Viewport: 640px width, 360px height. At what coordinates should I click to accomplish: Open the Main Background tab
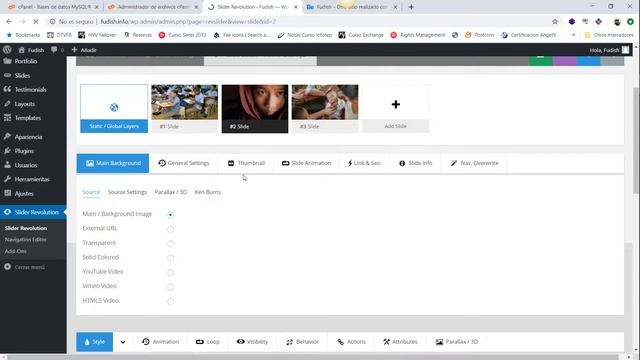pyautogui.click(x=113, y=163)
